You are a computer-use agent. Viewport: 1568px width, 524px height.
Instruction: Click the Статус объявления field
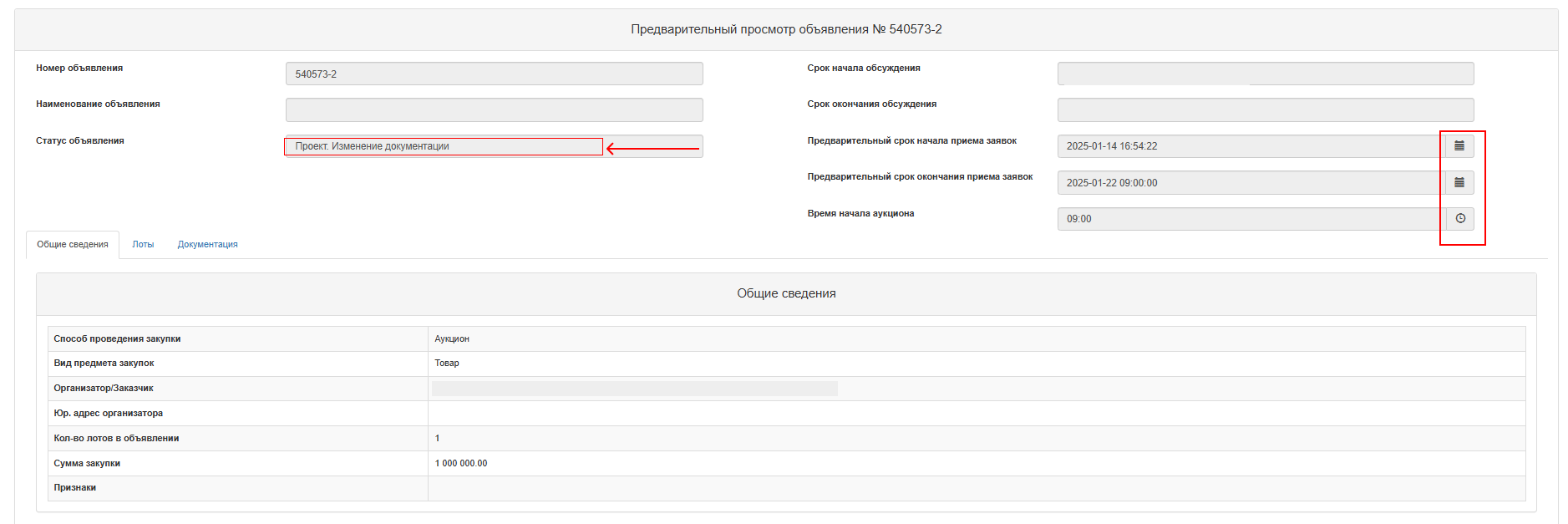(x=495, y=146)
